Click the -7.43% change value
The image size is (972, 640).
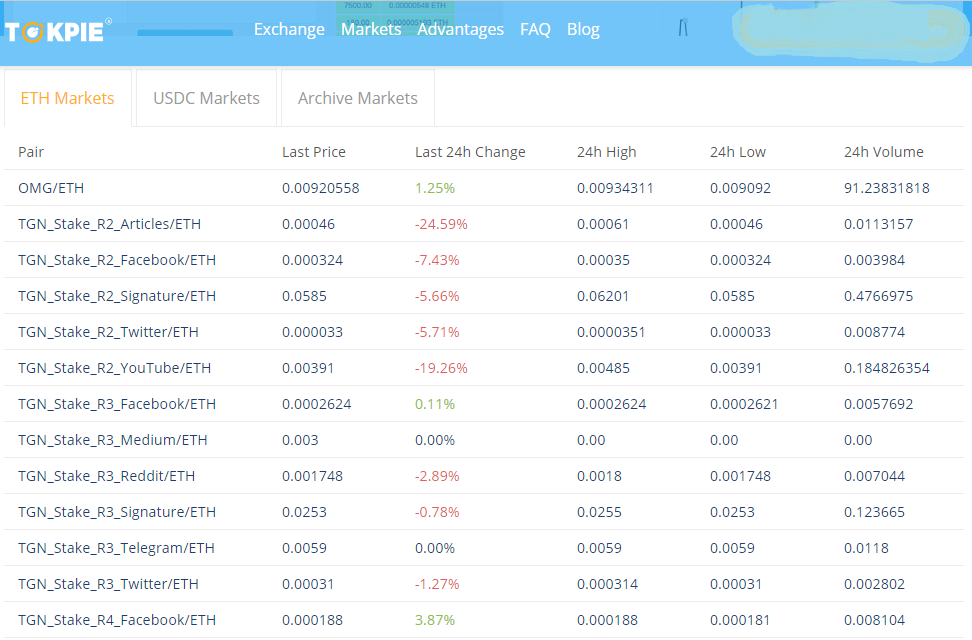(437, 260)
